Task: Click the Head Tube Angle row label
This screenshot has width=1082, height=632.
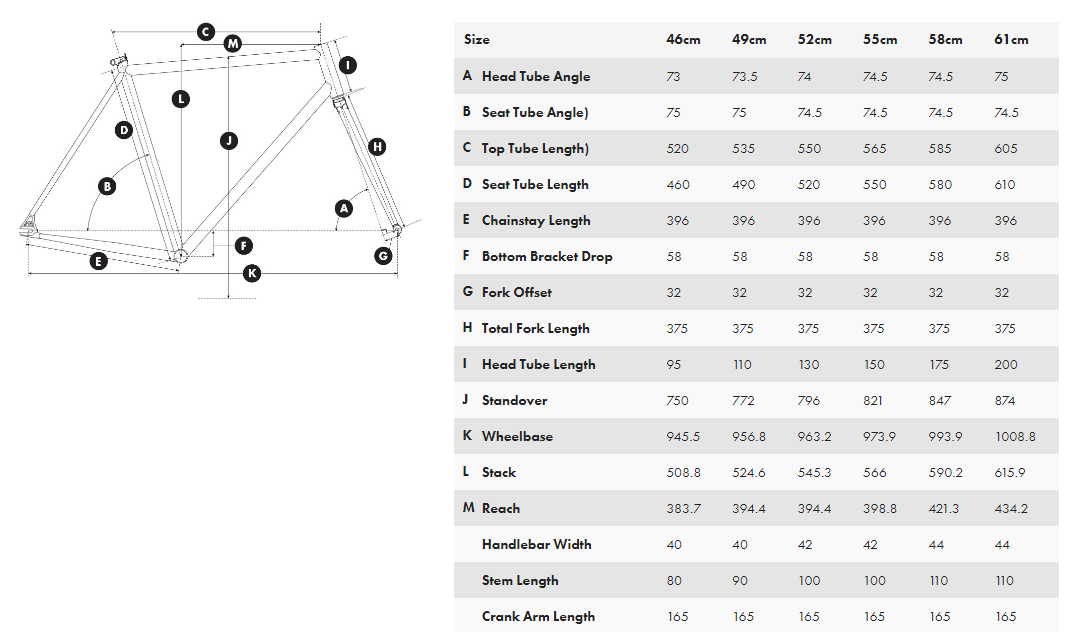Action: click(x=536, y=76)
